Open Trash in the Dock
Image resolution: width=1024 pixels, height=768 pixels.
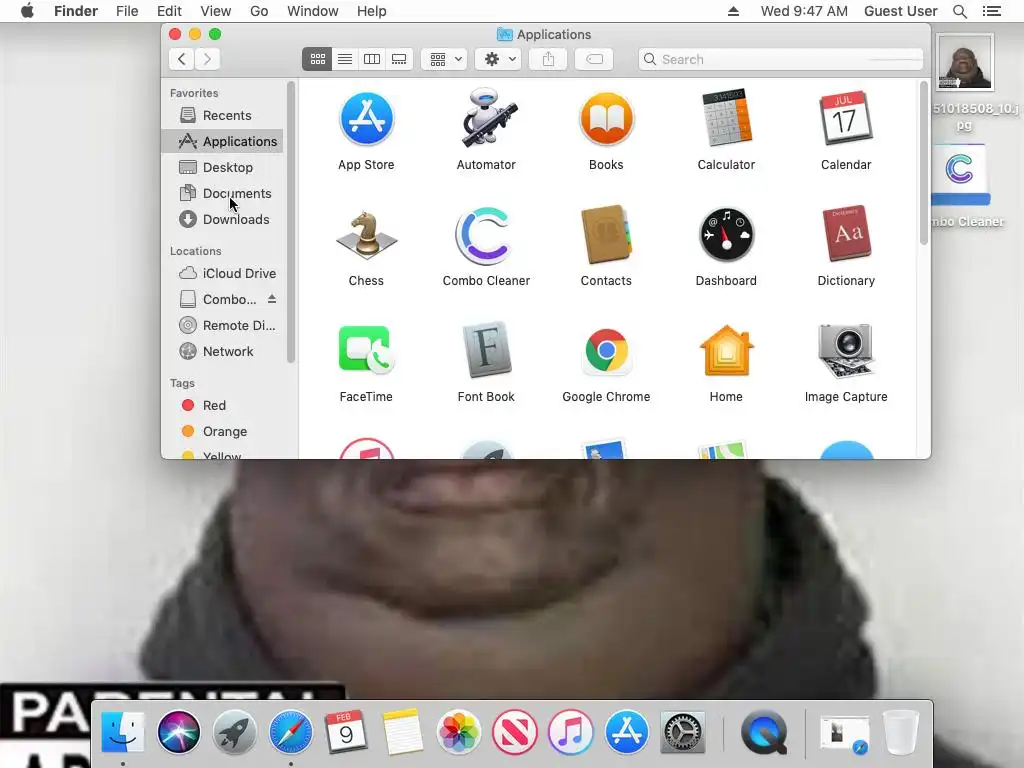click(901, 733)
